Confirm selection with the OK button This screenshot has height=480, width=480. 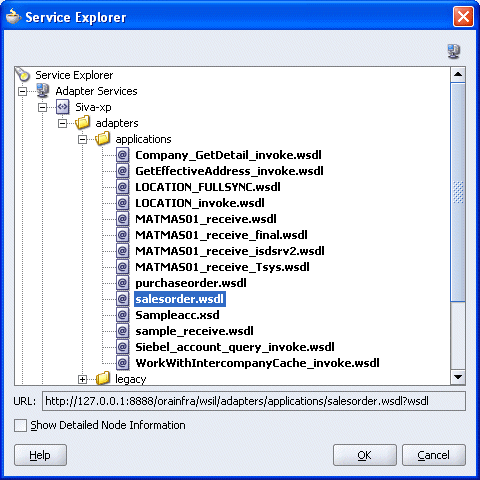click(x=365, y=455)
